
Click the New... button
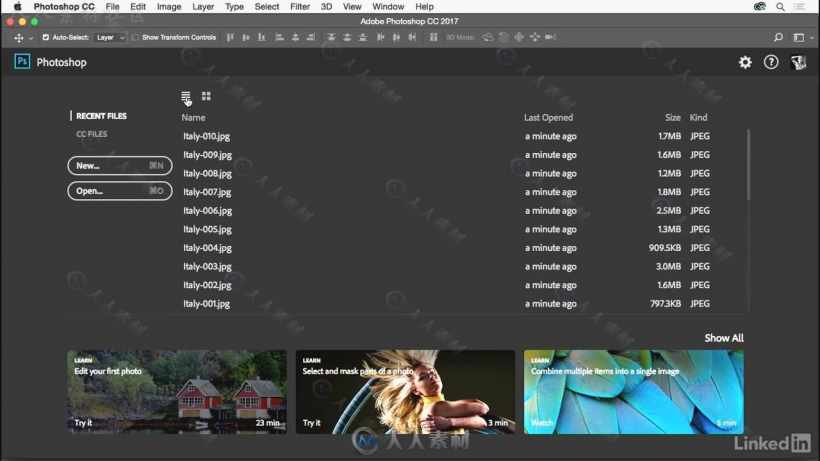coord(120,166)
